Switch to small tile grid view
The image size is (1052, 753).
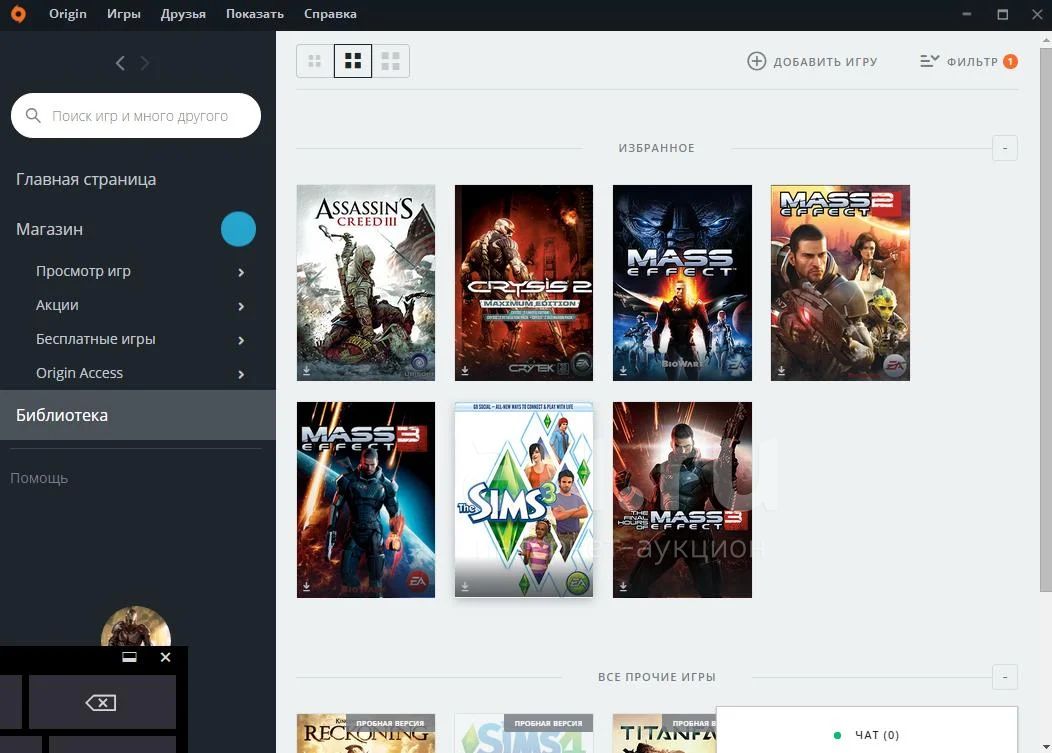pos(315,61)
